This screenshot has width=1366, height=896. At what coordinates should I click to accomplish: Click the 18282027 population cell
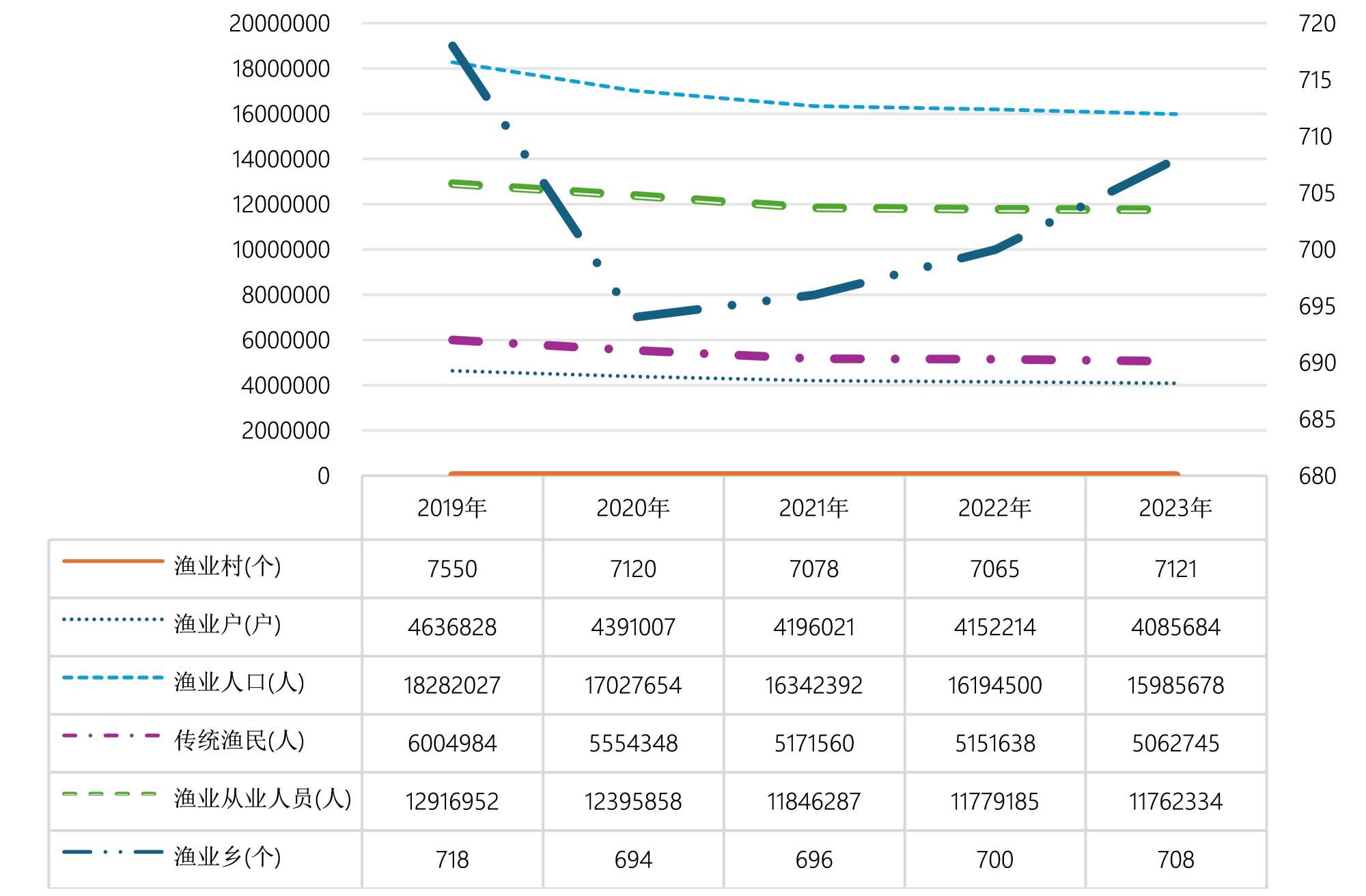pyautogui.click(x=452, y=685)
